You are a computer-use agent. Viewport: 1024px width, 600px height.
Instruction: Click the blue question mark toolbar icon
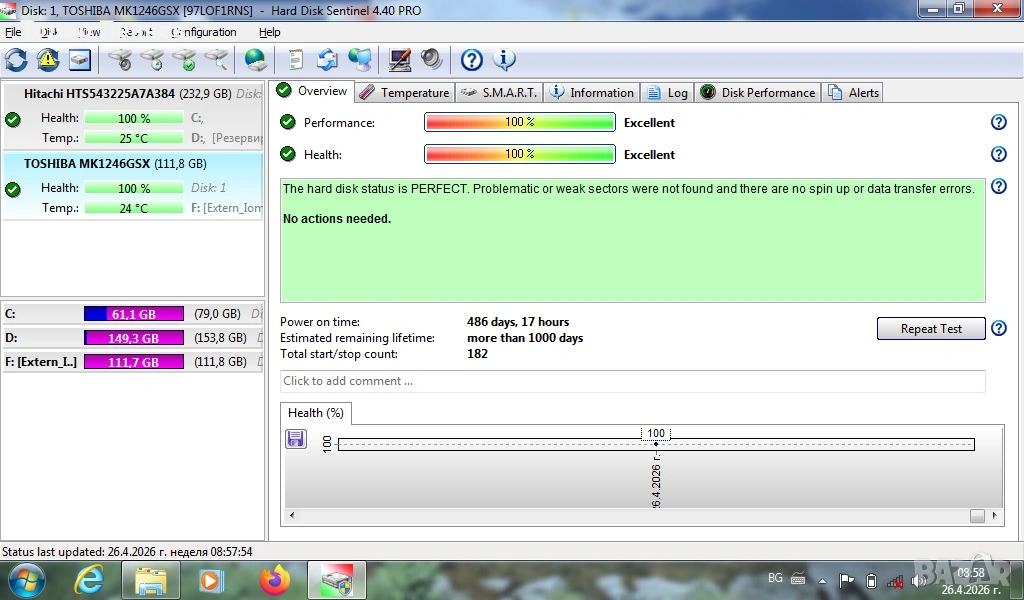472,60
